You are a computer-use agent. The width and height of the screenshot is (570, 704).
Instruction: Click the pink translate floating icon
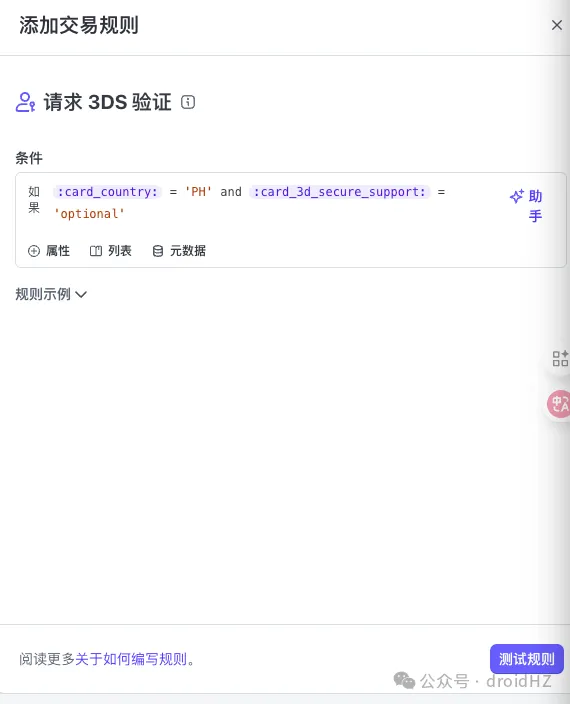(x=559, y=404)
